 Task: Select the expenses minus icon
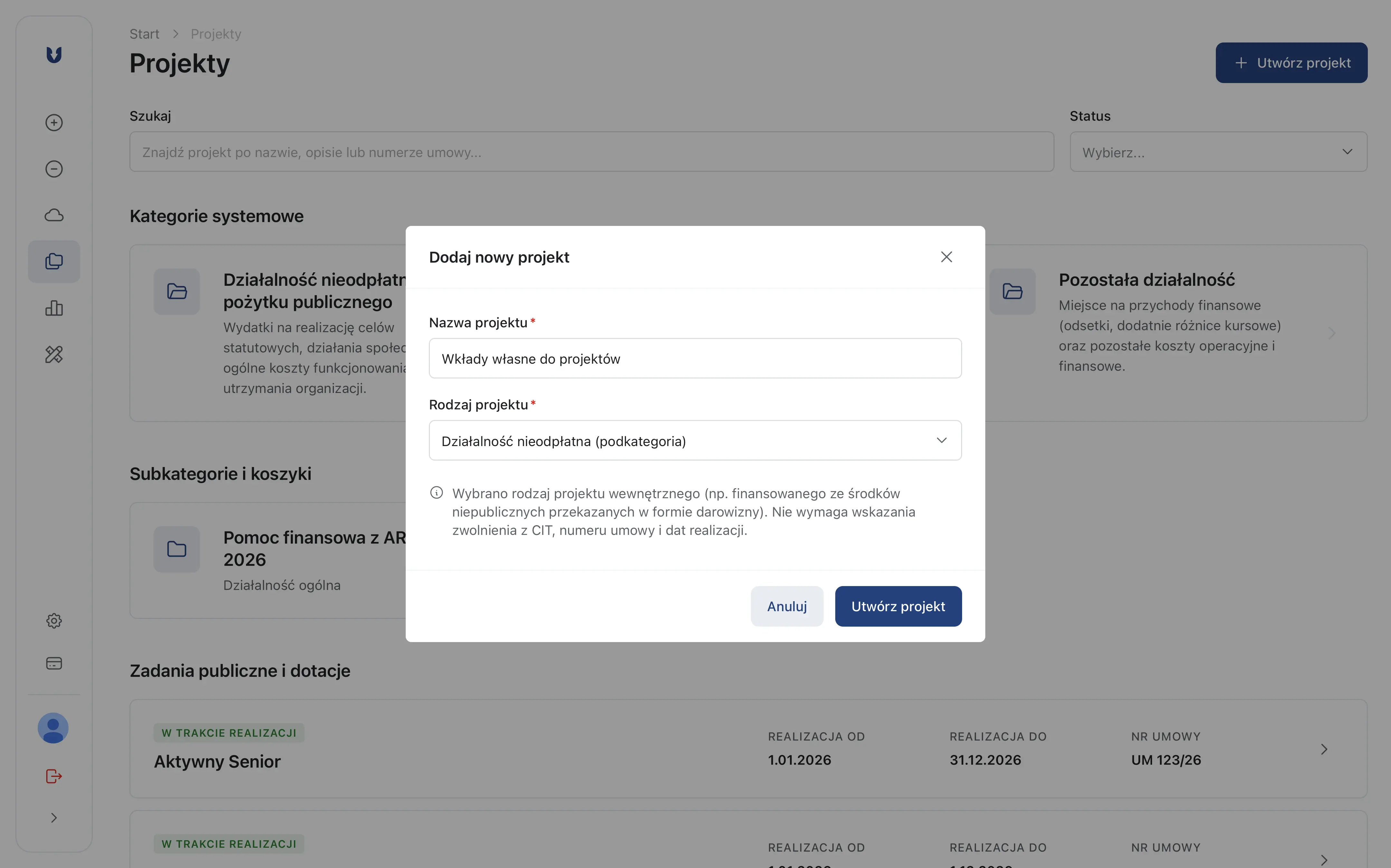click(53, 168)
